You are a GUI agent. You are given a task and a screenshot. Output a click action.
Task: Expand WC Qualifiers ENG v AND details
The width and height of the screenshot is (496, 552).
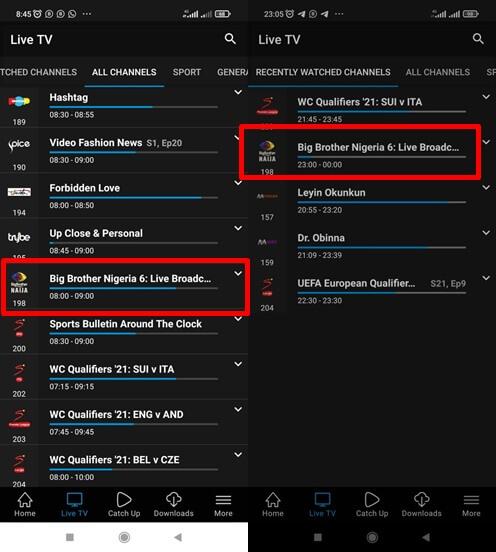[x=238, y=409]
